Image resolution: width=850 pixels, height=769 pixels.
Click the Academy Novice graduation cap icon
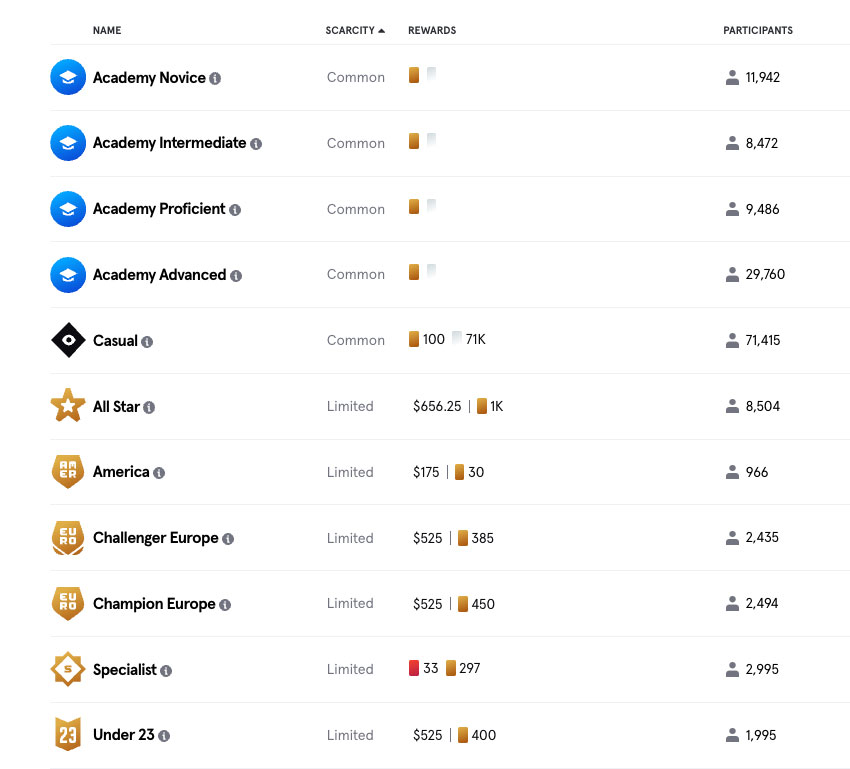(68, 77)
